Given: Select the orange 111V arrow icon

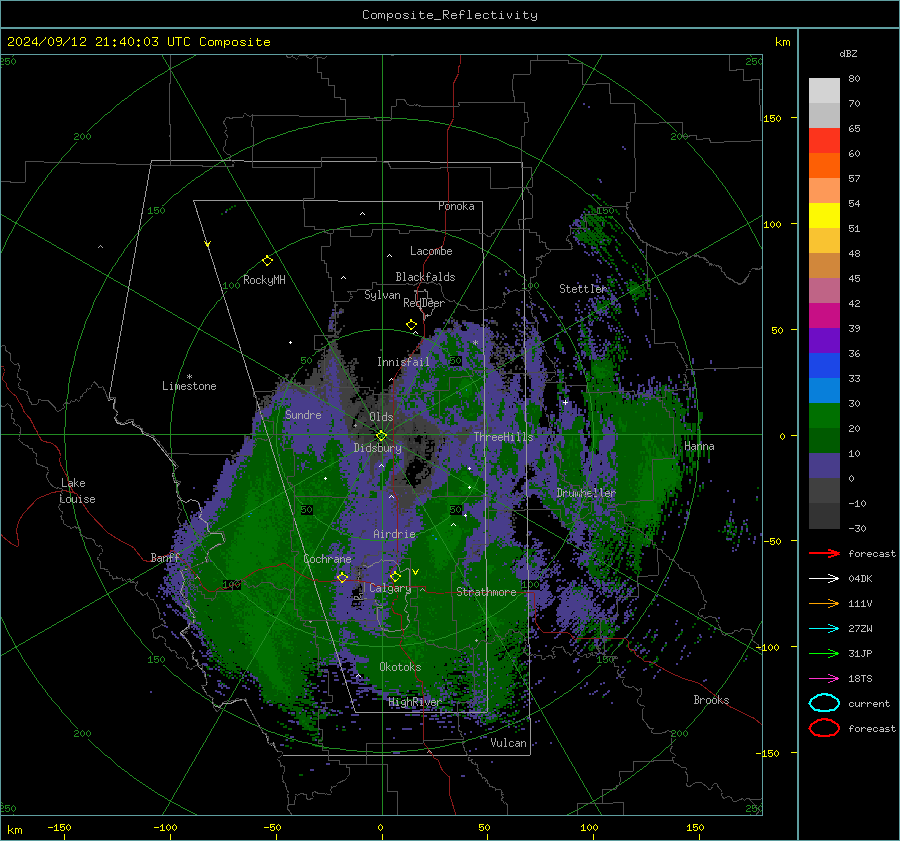Looking at the screenshot, I should pyautogui.click(x=824, y=603).
